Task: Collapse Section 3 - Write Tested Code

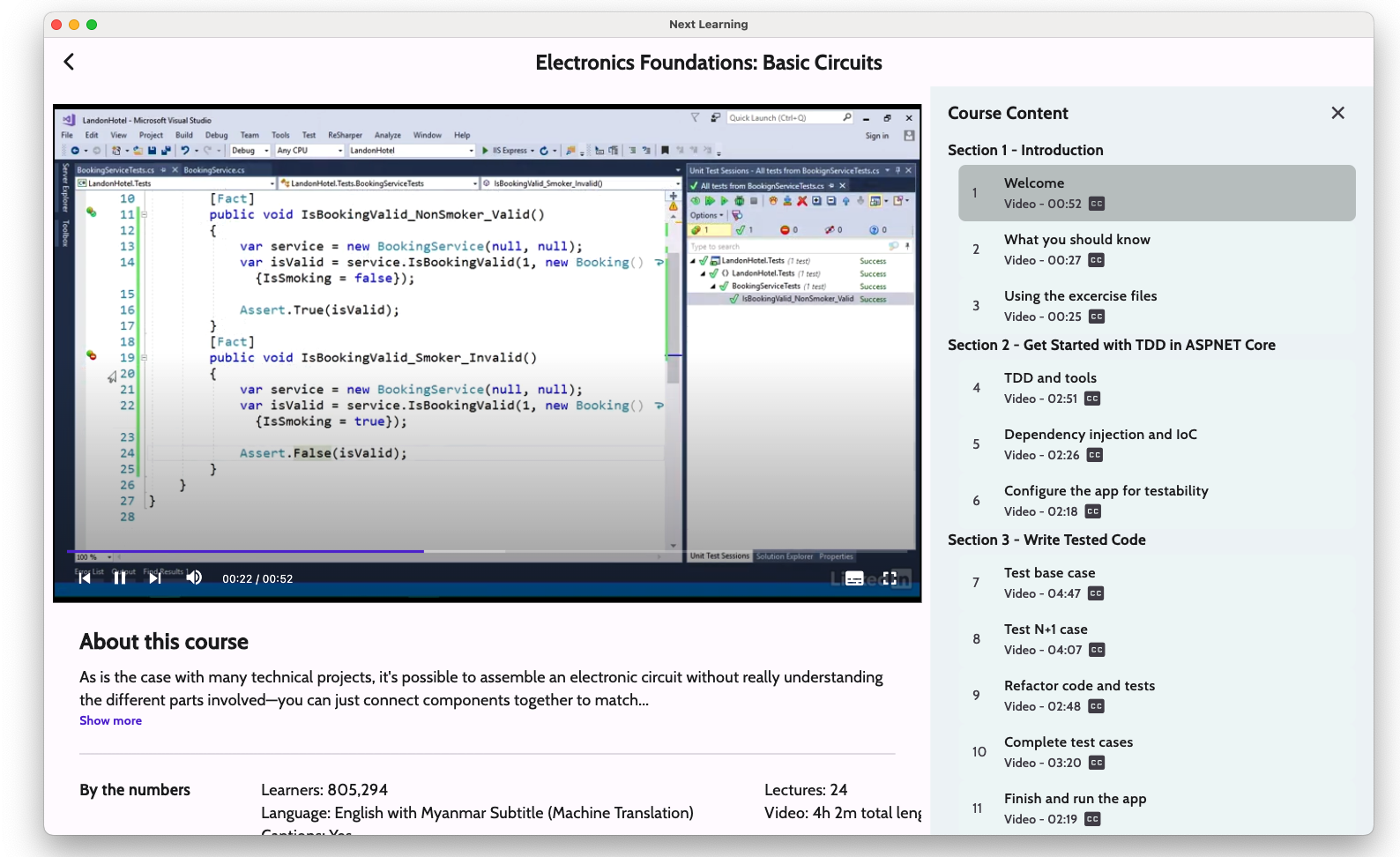Action: click(1046, 540)
